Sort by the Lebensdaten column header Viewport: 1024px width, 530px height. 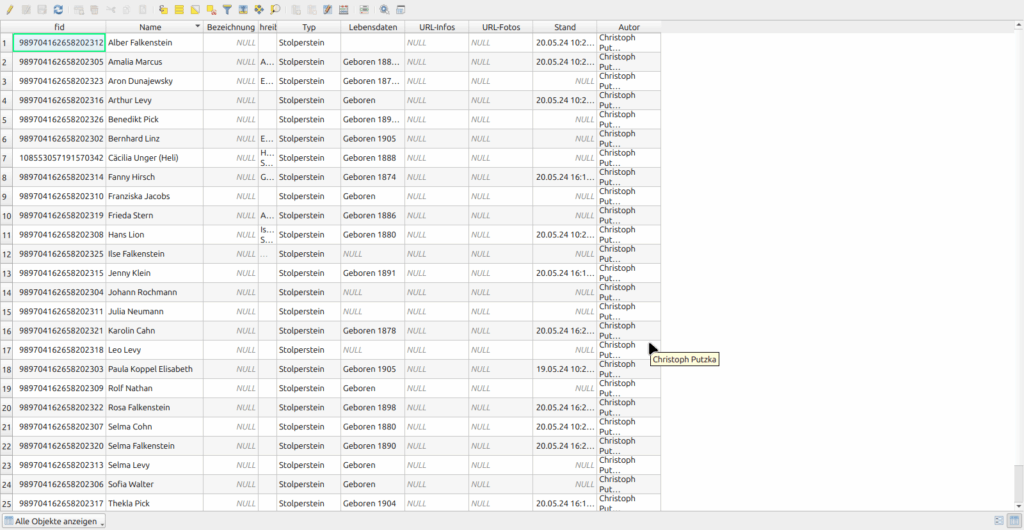372,27
